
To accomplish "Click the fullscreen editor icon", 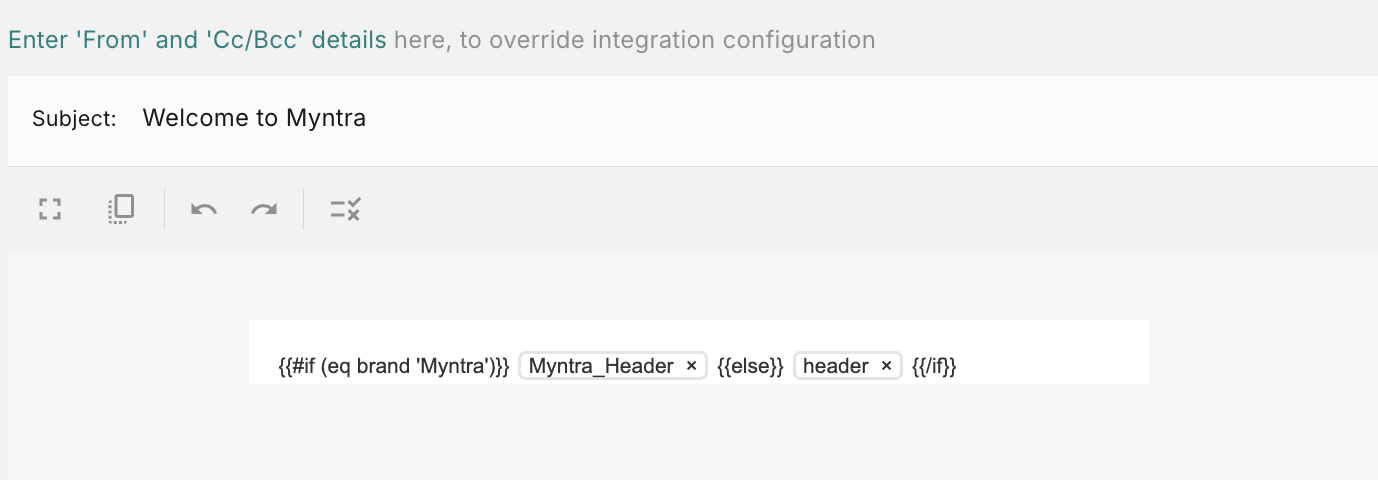I will tap(50, 209).
